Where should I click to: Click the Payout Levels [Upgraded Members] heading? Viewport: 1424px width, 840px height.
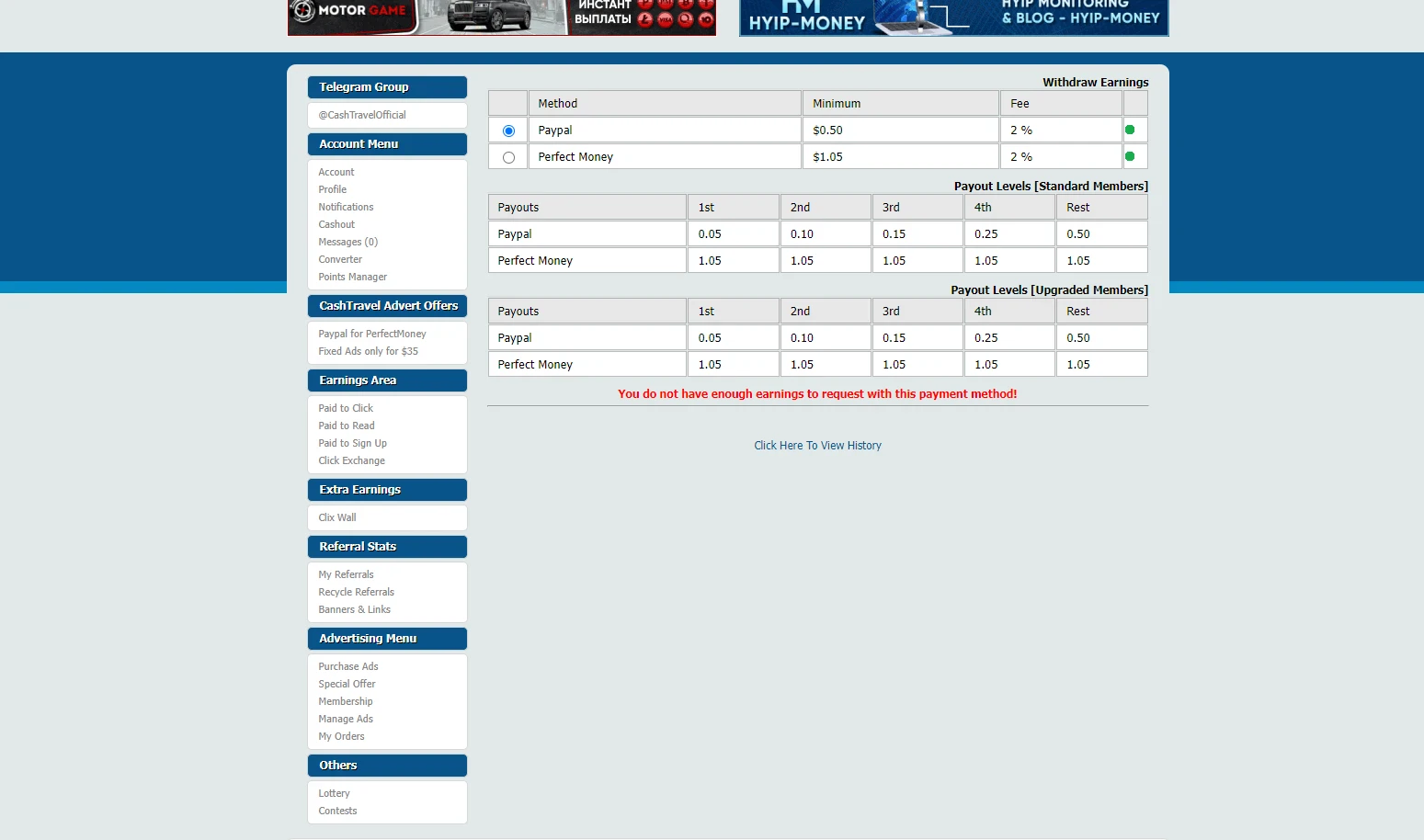pos(1049,289)
